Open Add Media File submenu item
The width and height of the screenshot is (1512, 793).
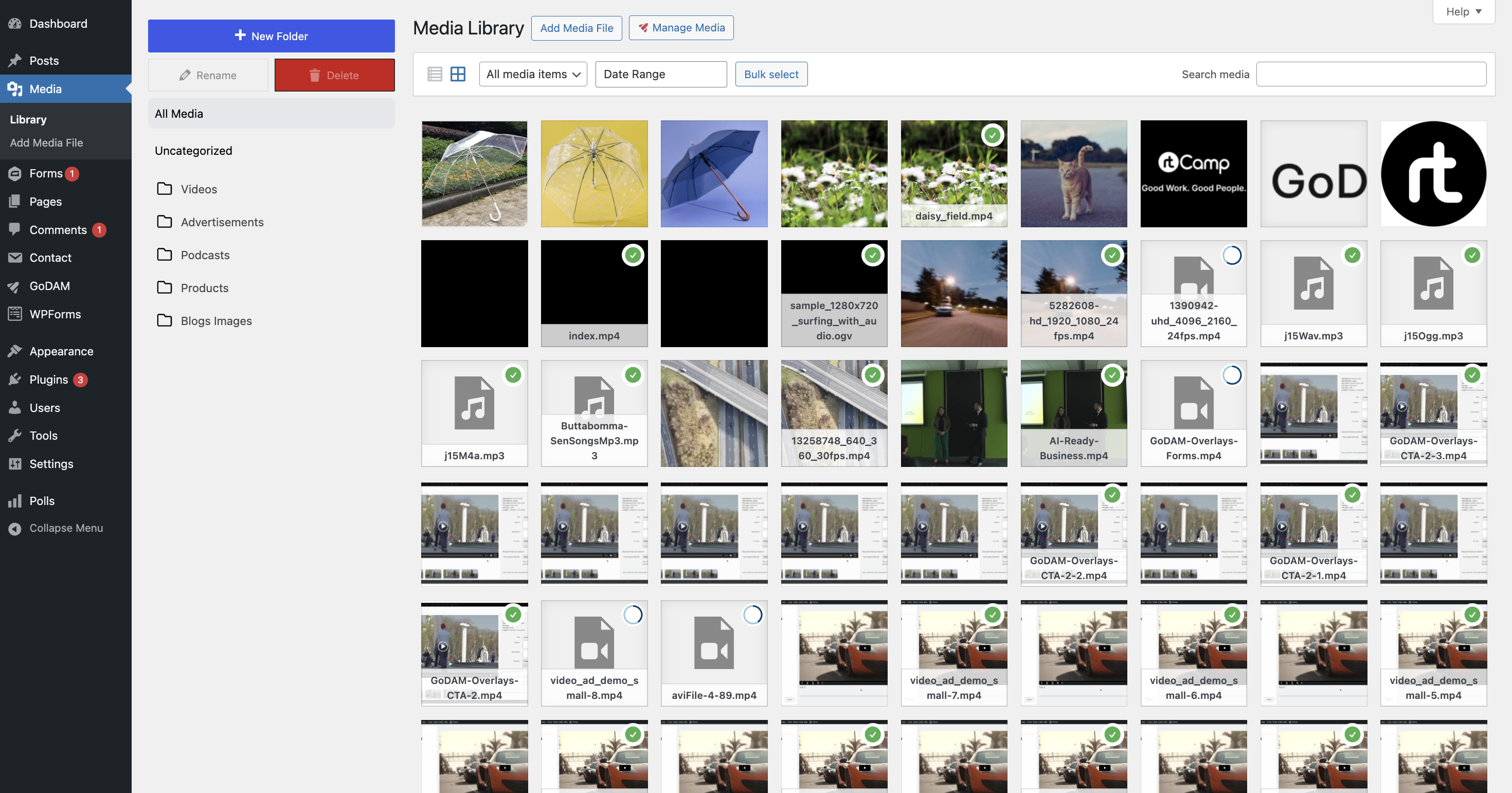(46, 142)
